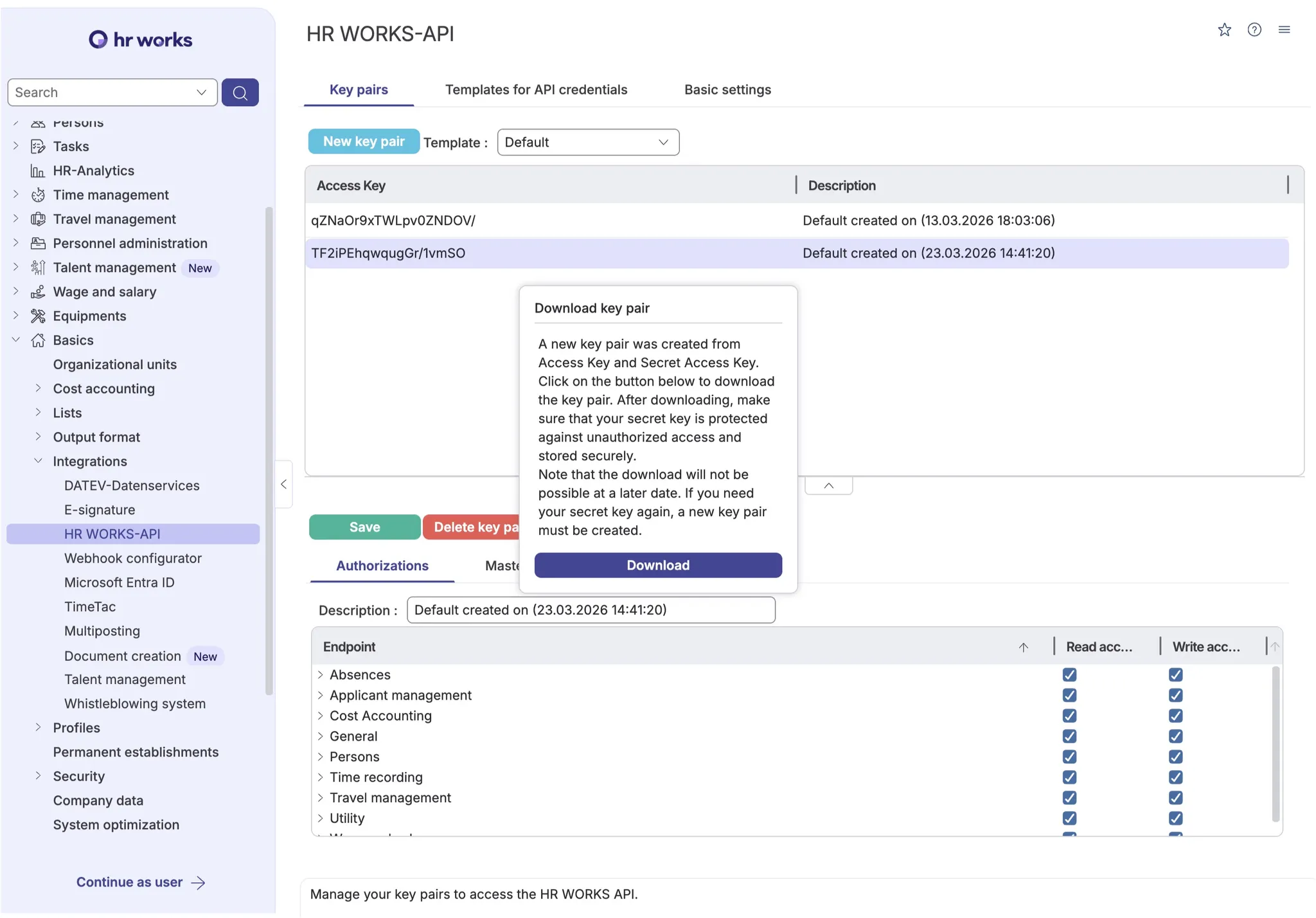Screen dimensions: 1316x918
Task: Select key pair row TF2iPEhqwqugGr/1vmSO
Action: pyautogui.click(x=797, y=253)
